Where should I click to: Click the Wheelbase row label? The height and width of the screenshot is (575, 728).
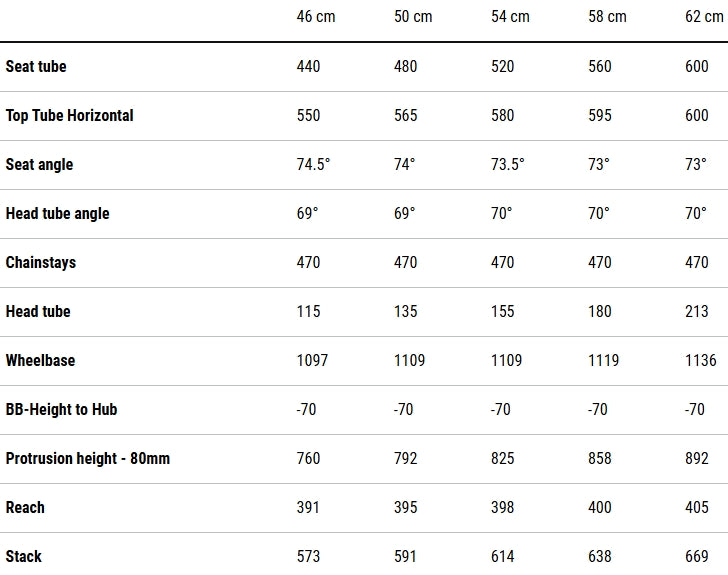(x=40, y=360)
